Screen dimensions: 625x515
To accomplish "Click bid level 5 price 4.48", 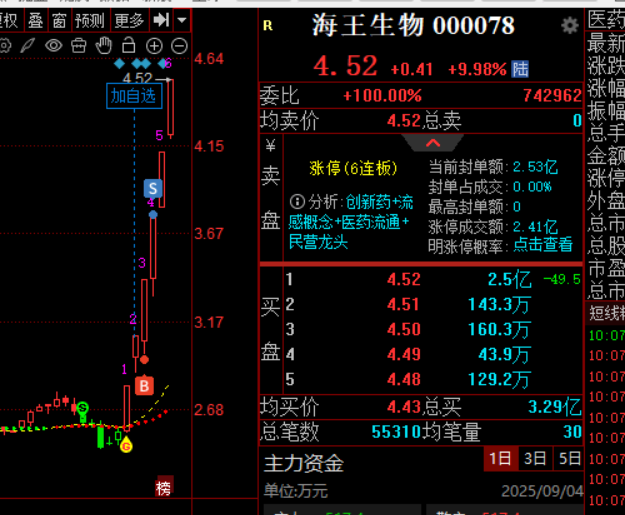I will tap(404, 379).
